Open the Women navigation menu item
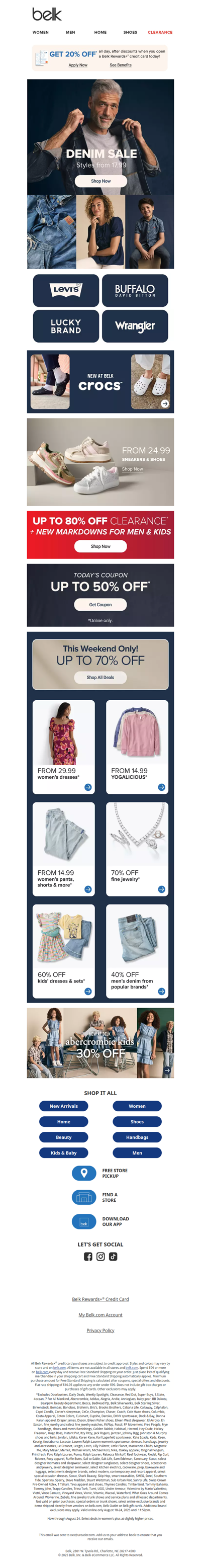The width and height of the screenshot is (201, 1568). pos(41,32)
